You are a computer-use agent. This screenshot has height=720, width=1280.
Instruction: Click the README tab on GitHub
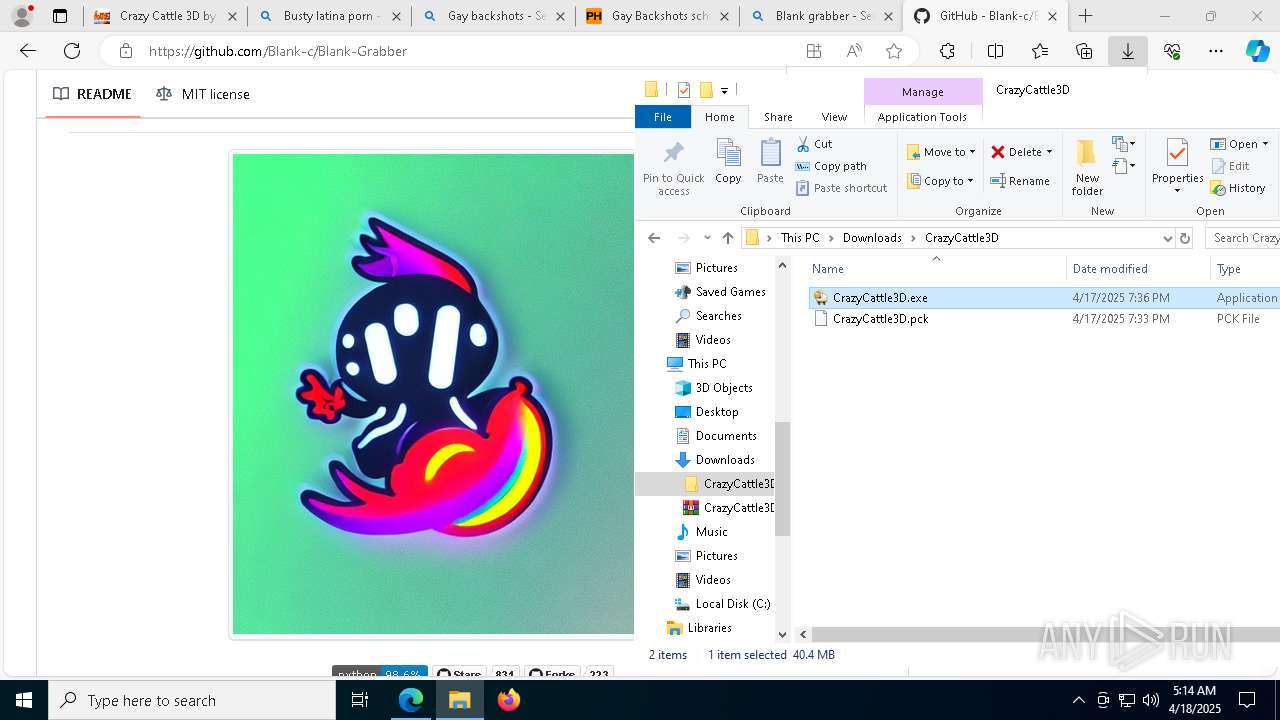coord(92,94)
